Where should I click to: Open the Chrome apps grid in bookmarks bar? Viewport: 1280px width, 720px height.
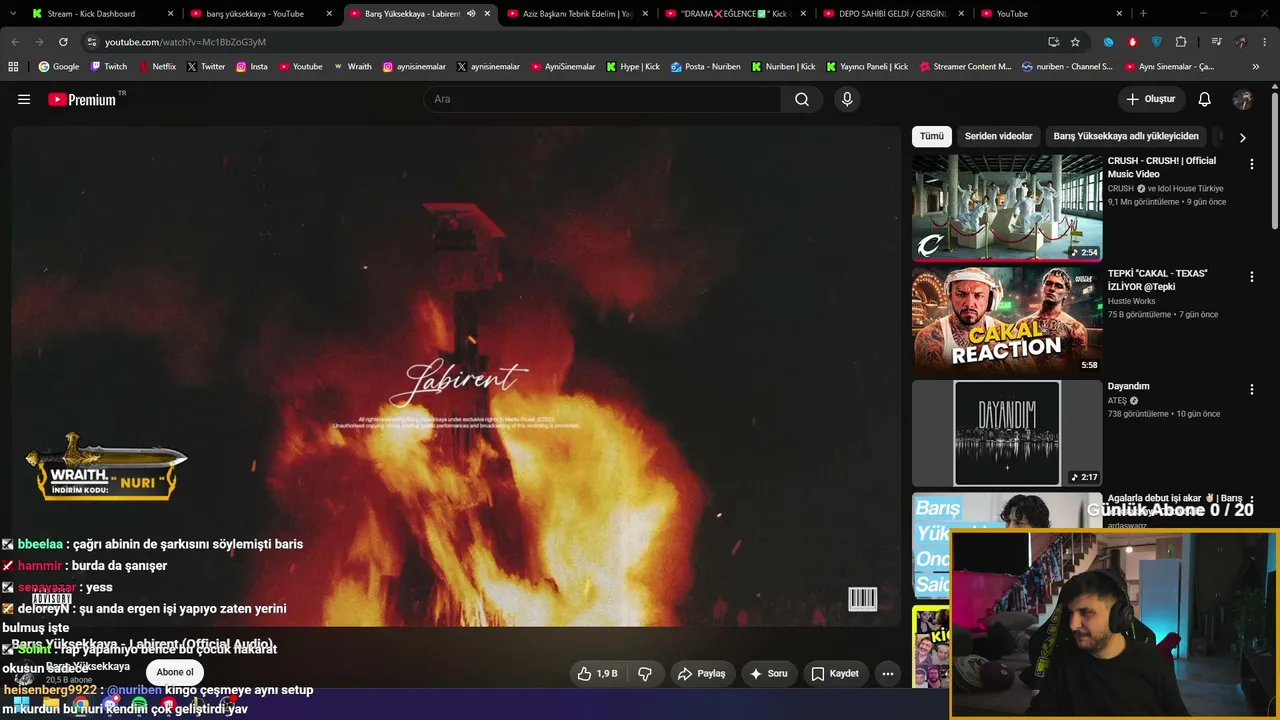(x=13, y=67)
